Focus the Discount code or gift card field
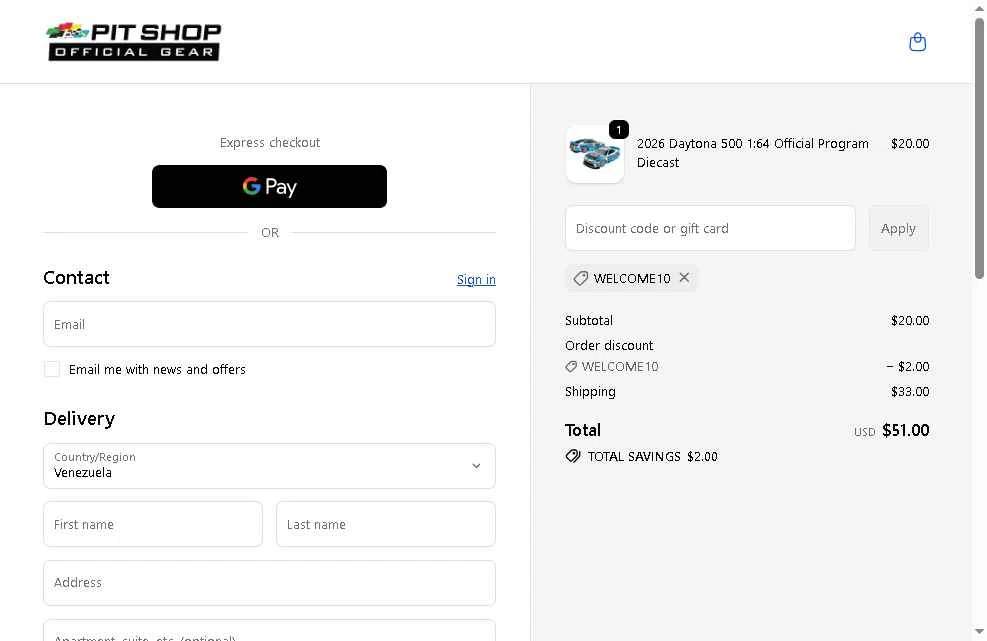This screenshot has height=641, width=987. [710, 229]
